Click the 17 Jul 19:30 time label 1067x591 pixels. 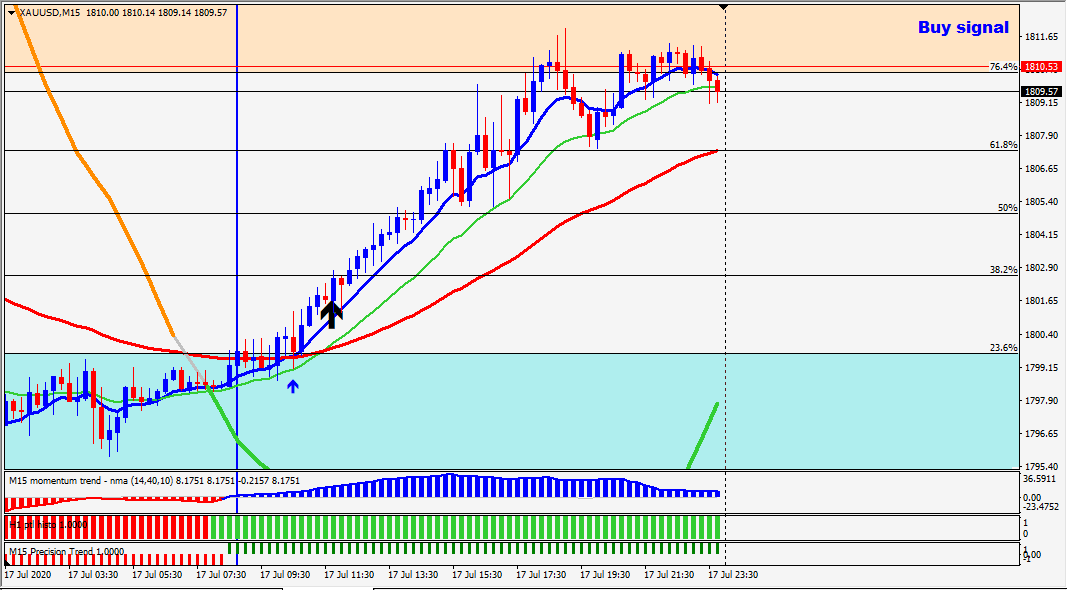605,575
